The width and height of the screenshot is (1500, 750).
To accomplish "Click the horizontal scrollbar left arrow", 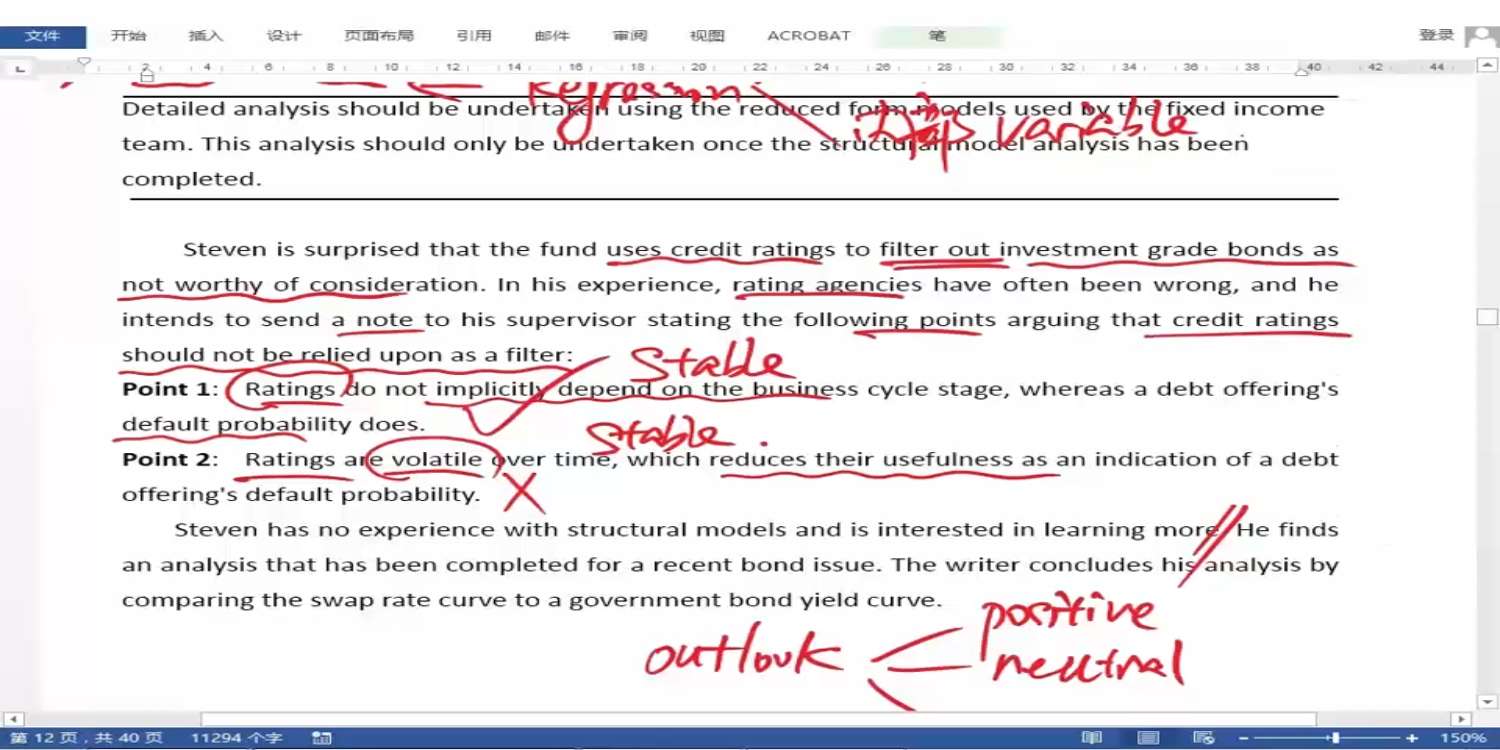I will point(12,719).
